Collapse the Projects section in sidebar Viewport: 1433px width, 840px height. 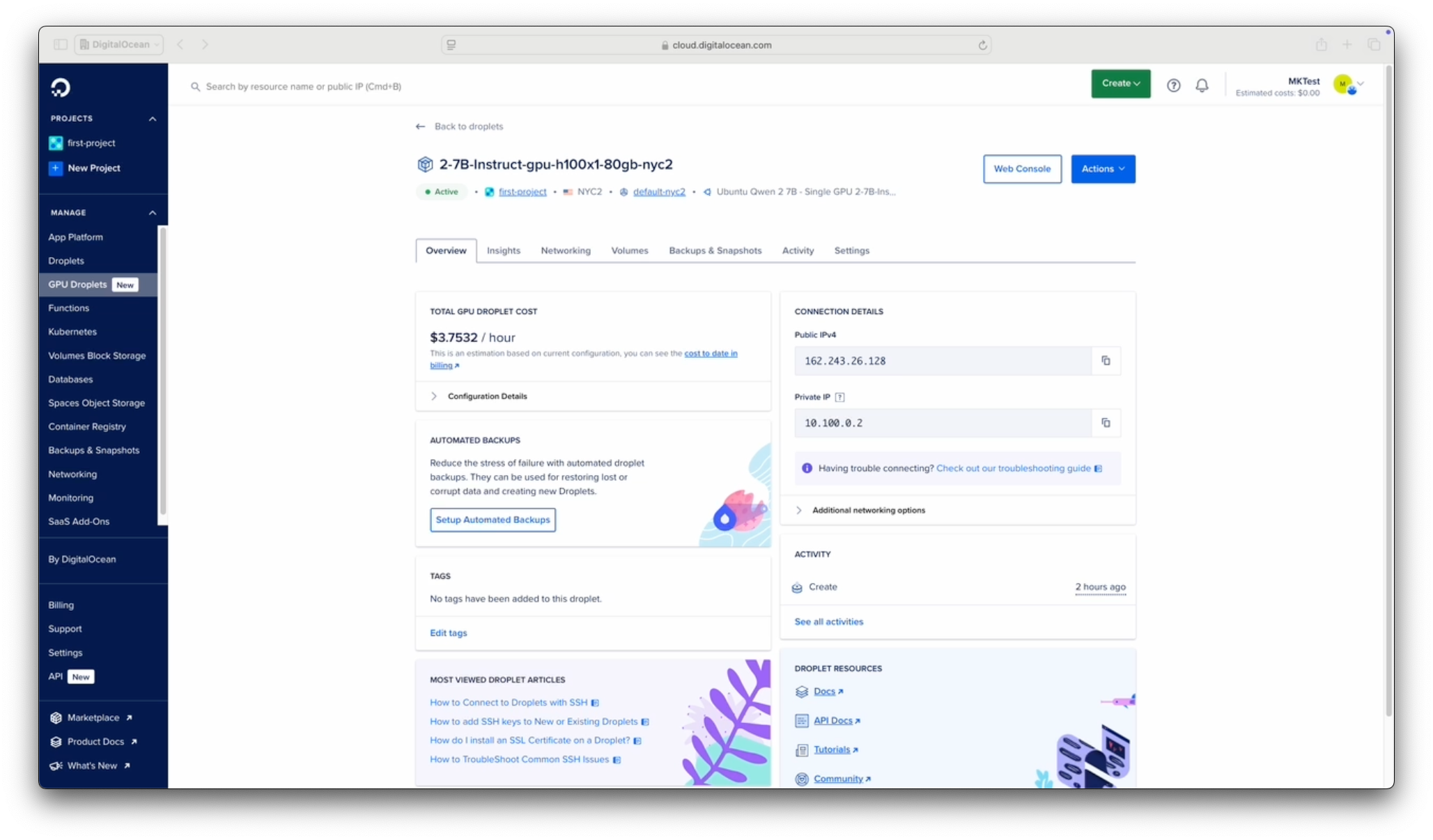pyautogui.click(x=152, y=118)
